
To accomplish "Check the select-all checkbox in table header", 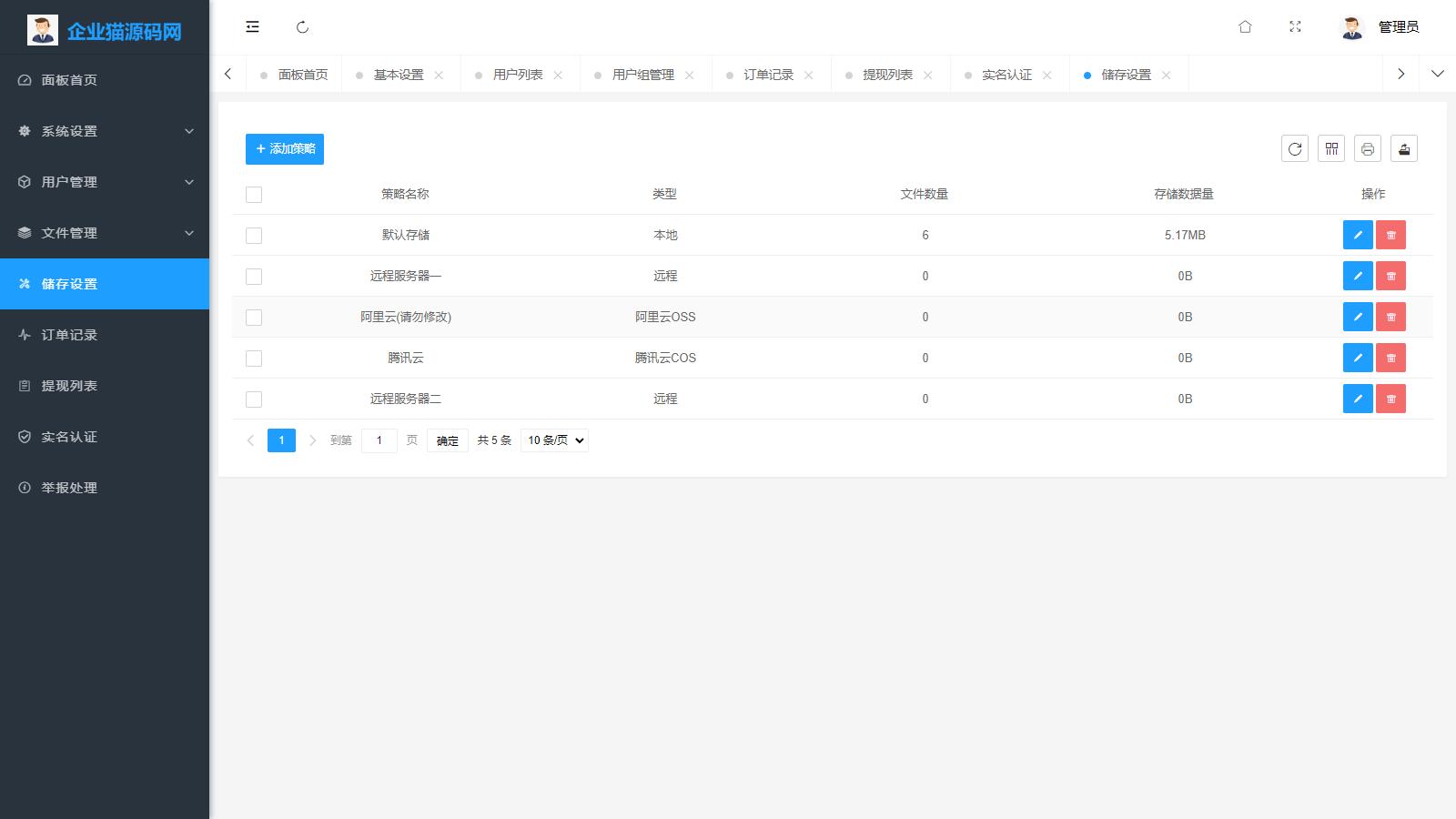I will point(253,194).
